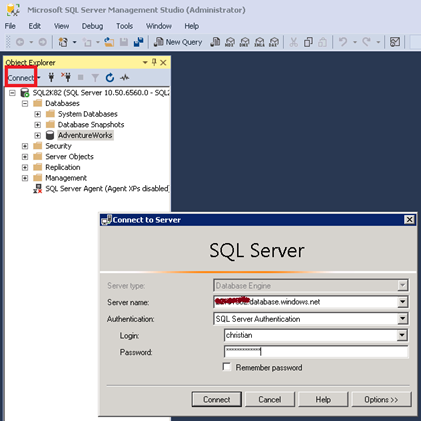
Task: Open the Server name dropdown
Action: (402, 302)
